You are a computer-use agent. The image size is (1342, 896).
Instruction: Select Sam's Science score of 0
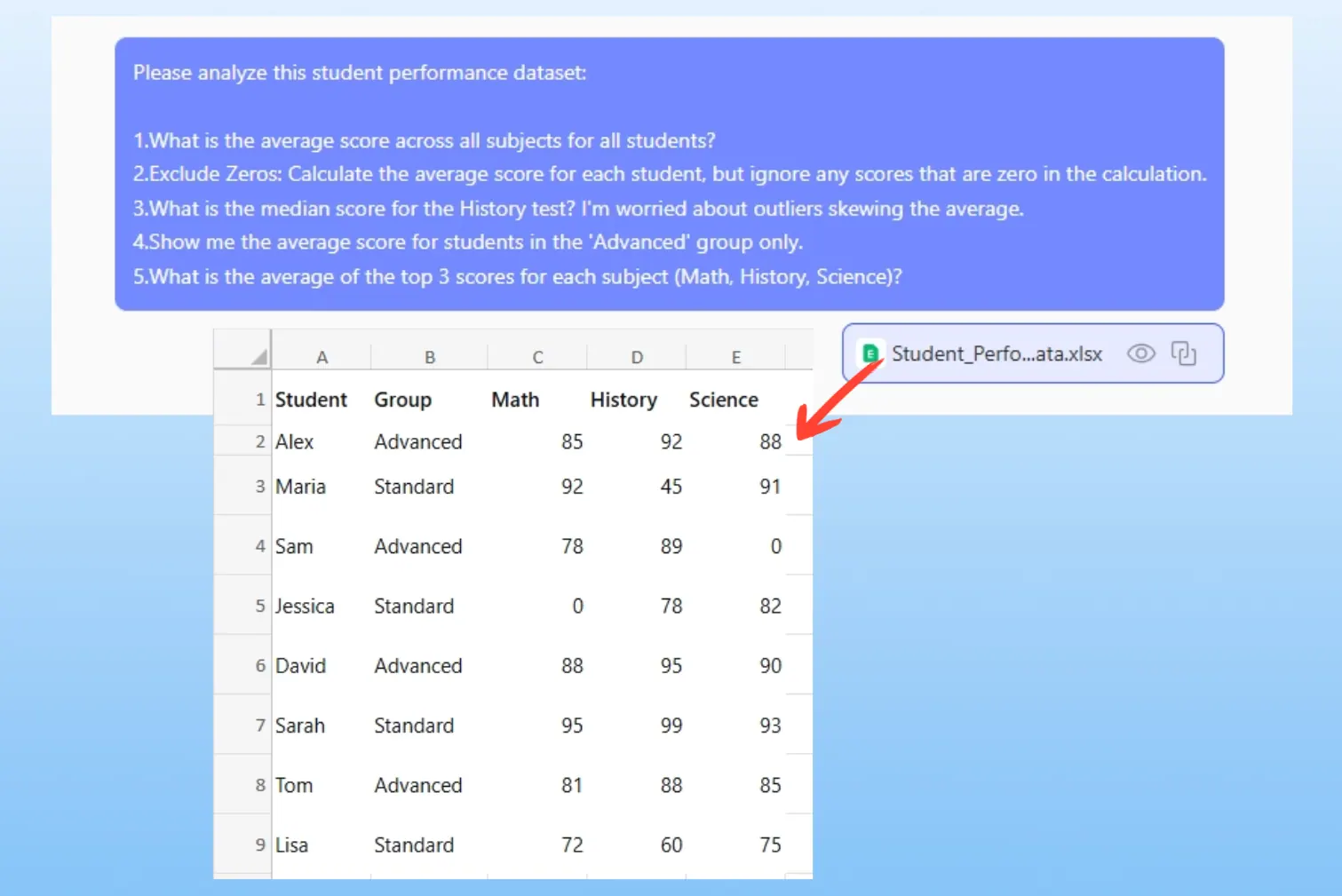tap(774, 546)
